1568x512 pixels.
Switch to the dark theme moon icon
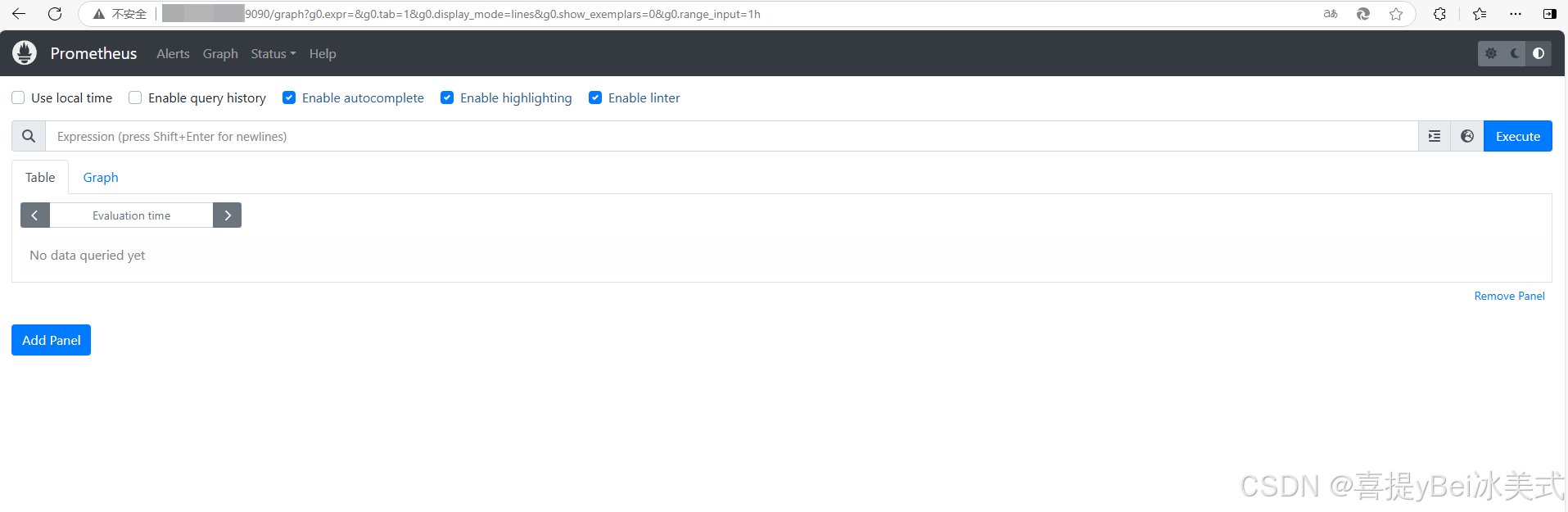click(x=1515, y=53)
